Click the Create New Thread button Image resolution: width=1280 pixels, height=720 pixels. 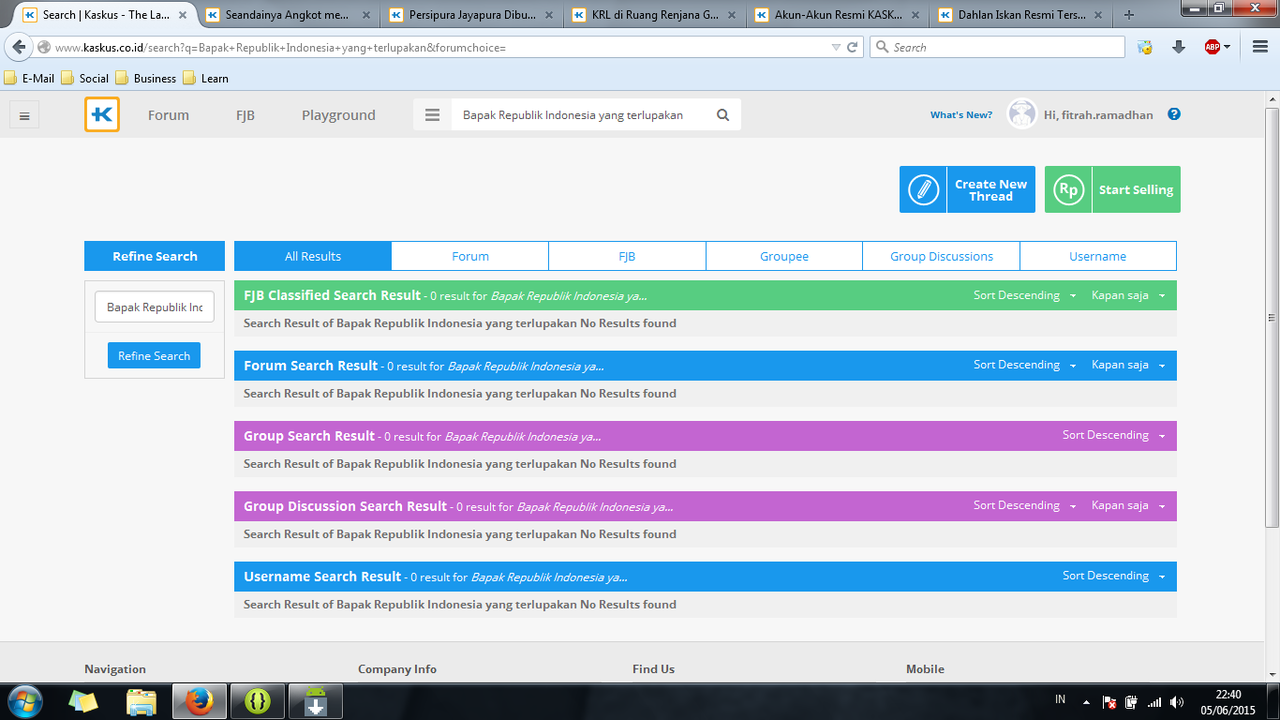[x=967, y=189]
